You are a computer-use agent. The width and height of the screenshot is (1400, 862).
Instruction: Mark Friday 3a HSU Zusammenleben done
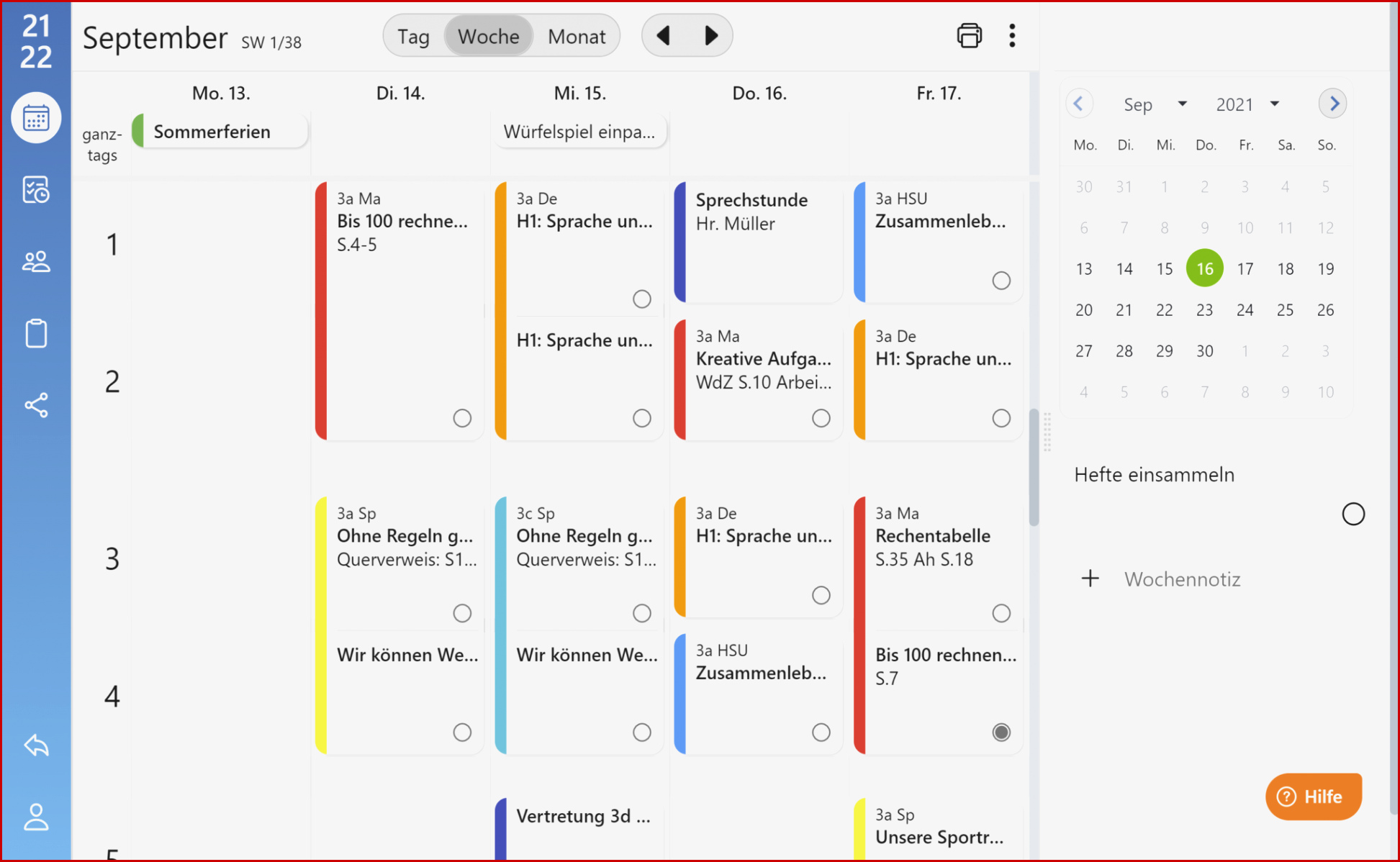pos(1001,280)
